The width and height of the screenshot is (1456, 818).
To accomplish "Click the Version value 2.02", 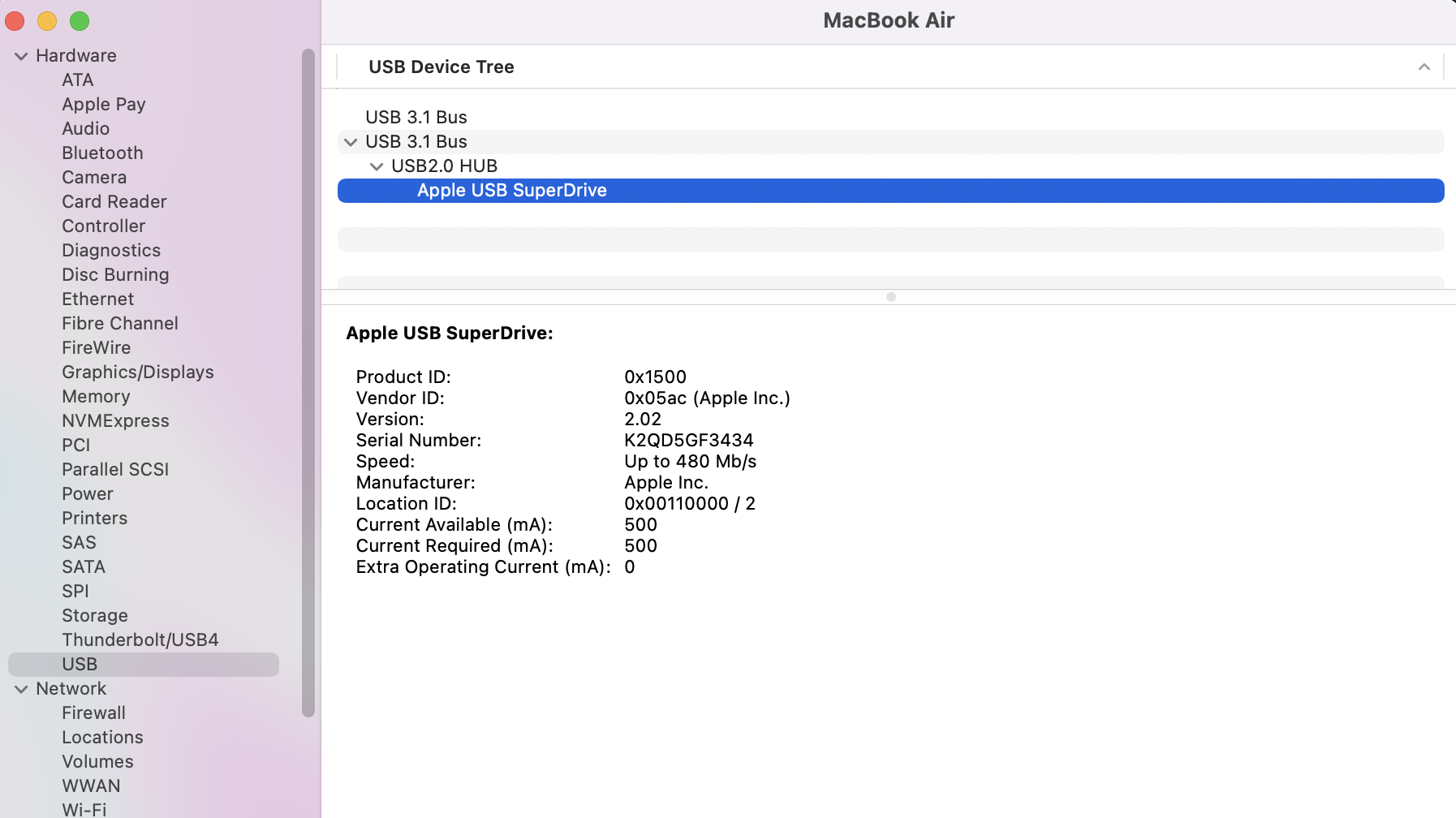I will 643,420.
